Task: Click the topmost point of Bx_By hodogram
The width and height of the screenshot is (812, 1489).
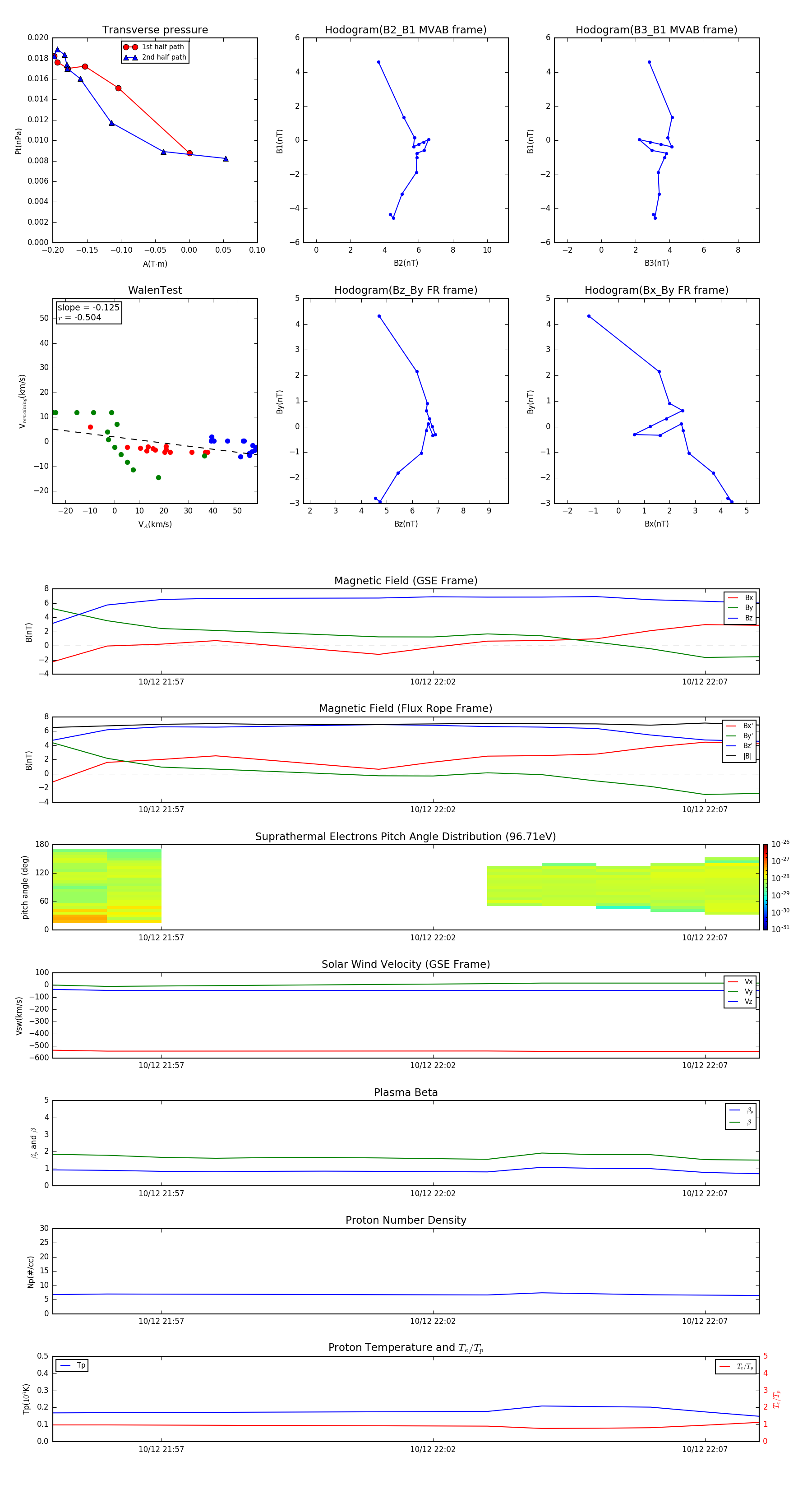Action: 588,316
